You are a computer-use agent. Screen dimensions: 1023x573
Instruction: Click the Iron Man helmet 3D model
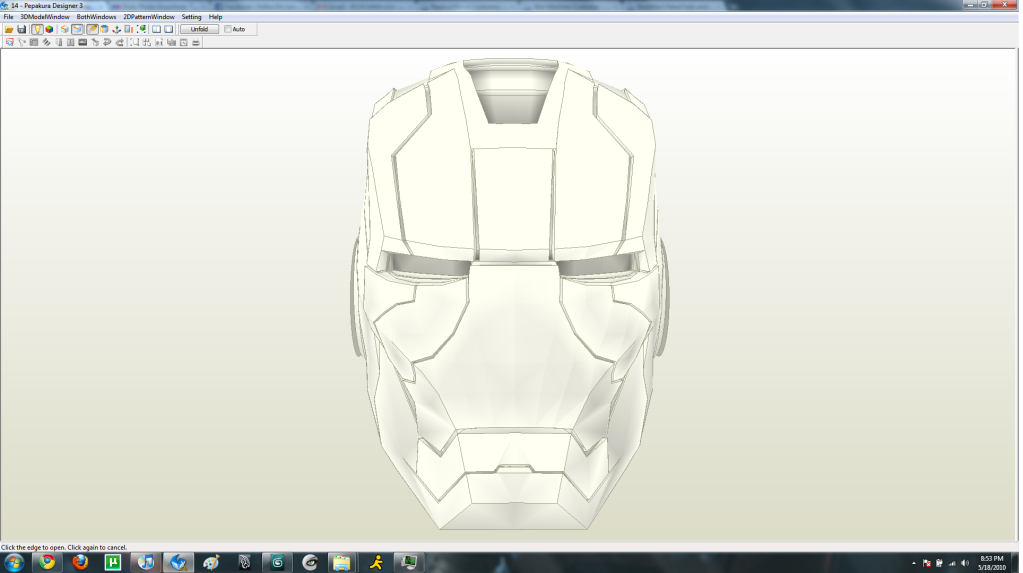pos(512,294)
